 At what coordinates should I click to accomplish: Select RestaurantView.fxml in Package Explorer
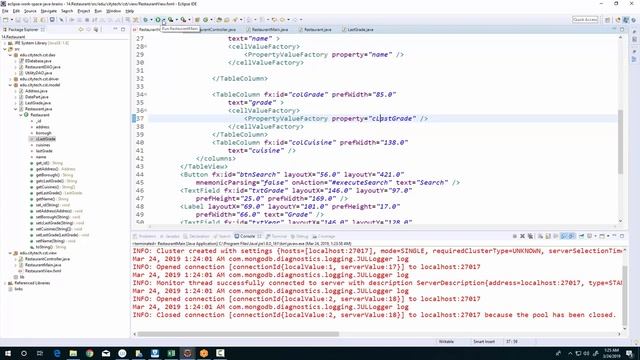[x=43, y=271]
